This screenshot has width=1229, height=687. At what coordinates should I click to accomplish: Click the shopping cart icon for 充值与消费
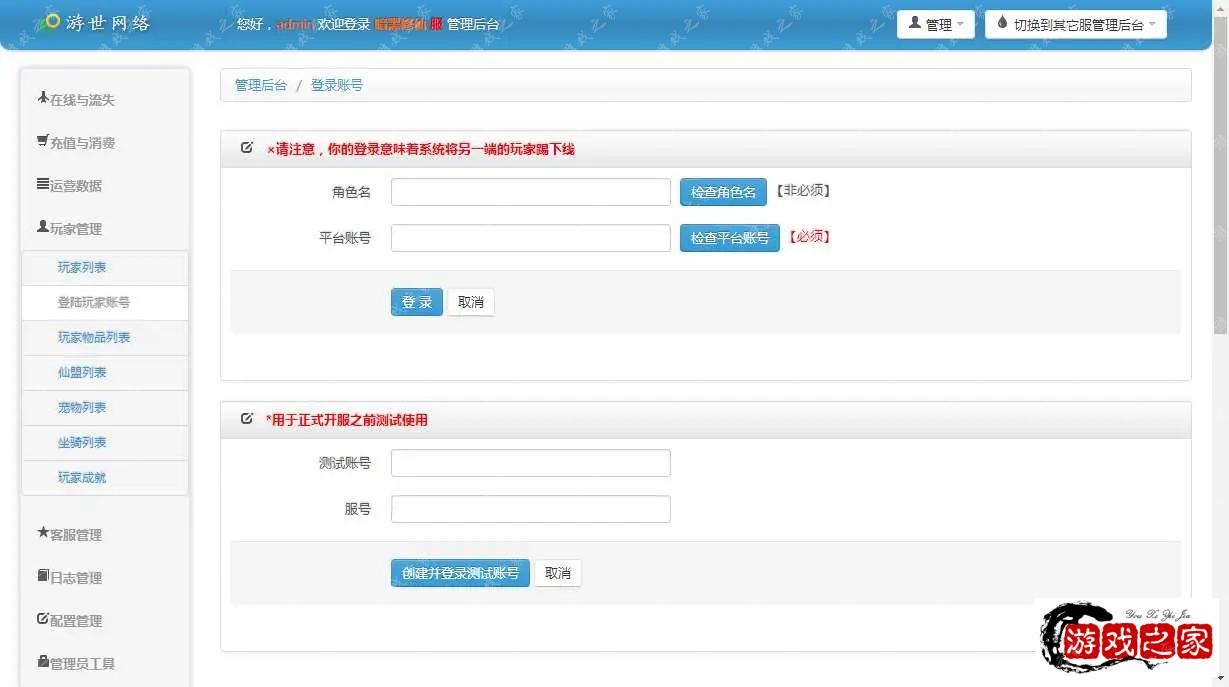(x=43, y=141)
